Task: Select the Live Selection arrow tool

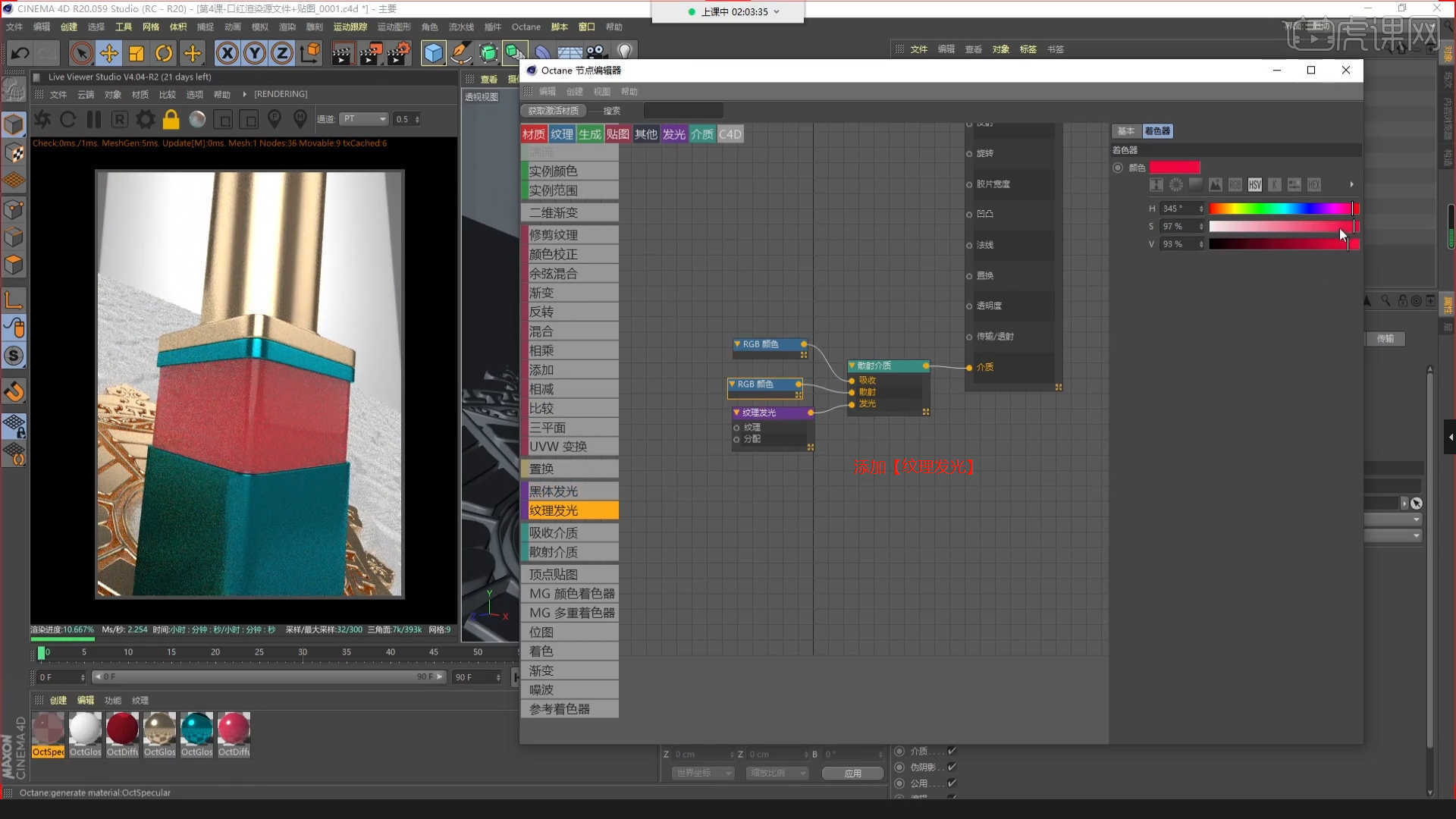Action: tap(81, 53)
